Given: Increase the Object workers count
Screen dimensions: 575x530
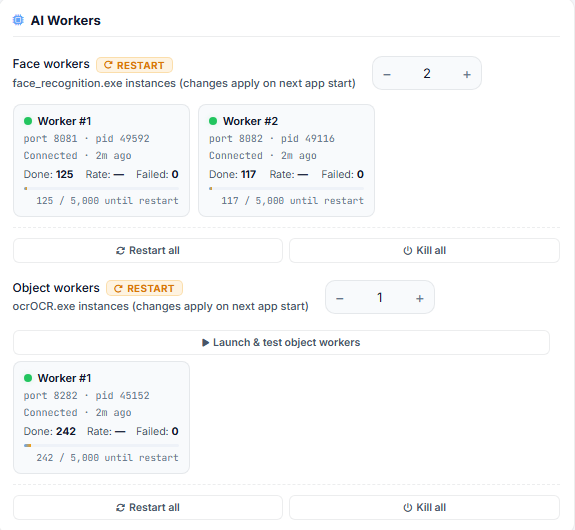Looking at the screenshot, I should click(x=420, y=298).
